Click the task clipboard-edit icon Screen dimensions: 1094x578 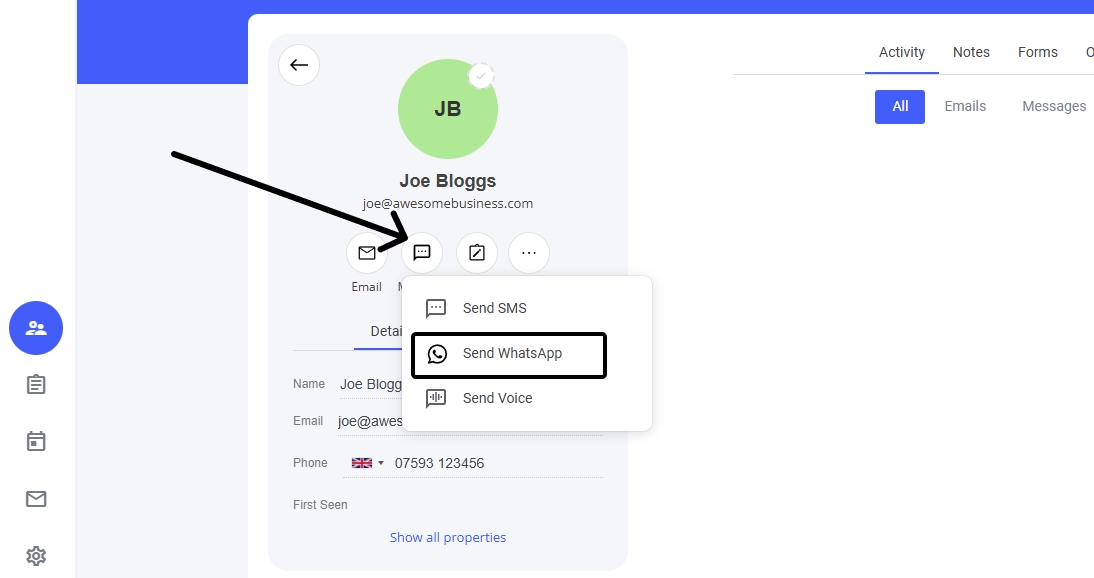click(477, 253)
